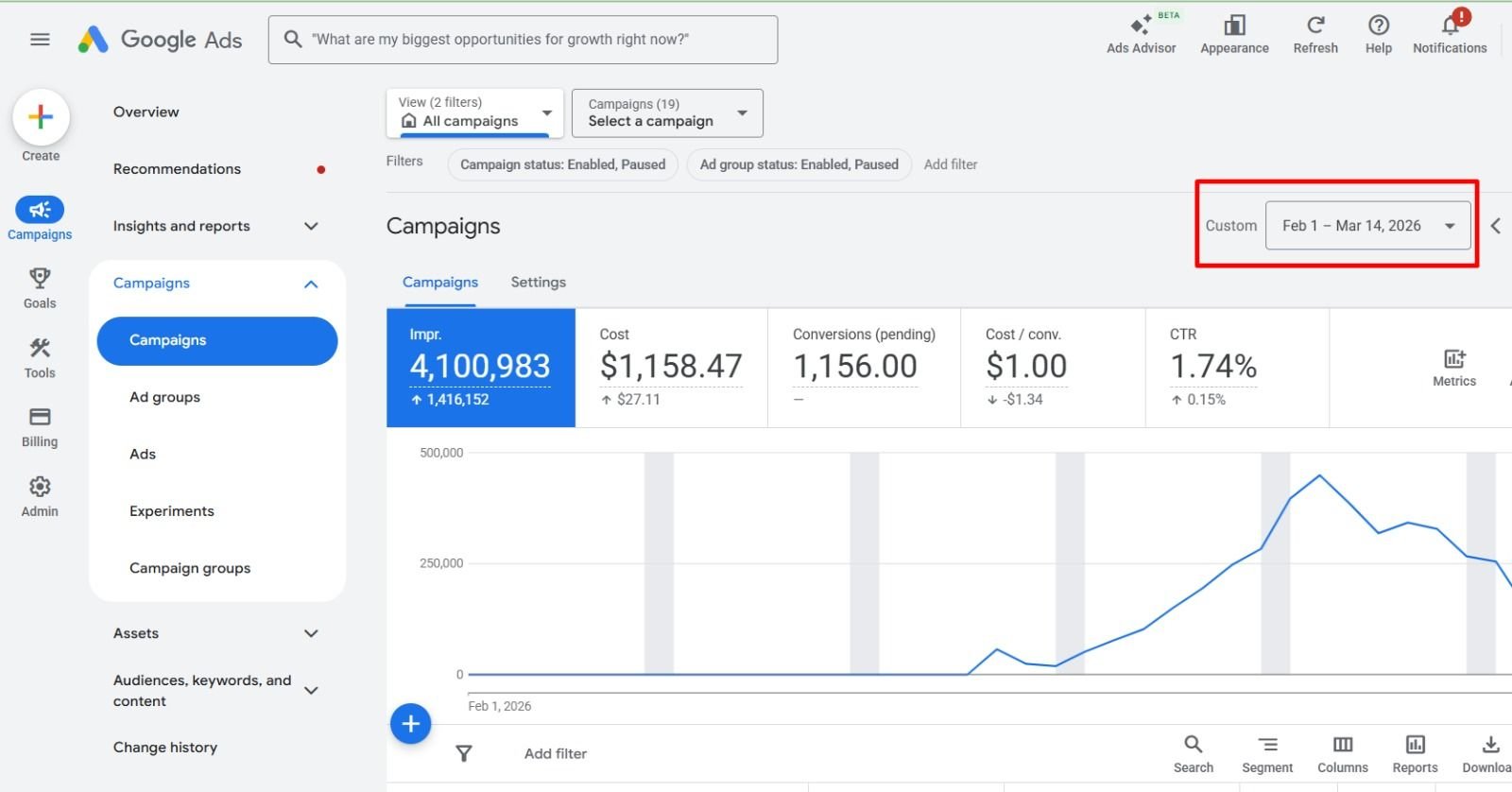
Task: Collapse the Campaigns navigation group
Action: pyautogui.click(x=311, y=284)
